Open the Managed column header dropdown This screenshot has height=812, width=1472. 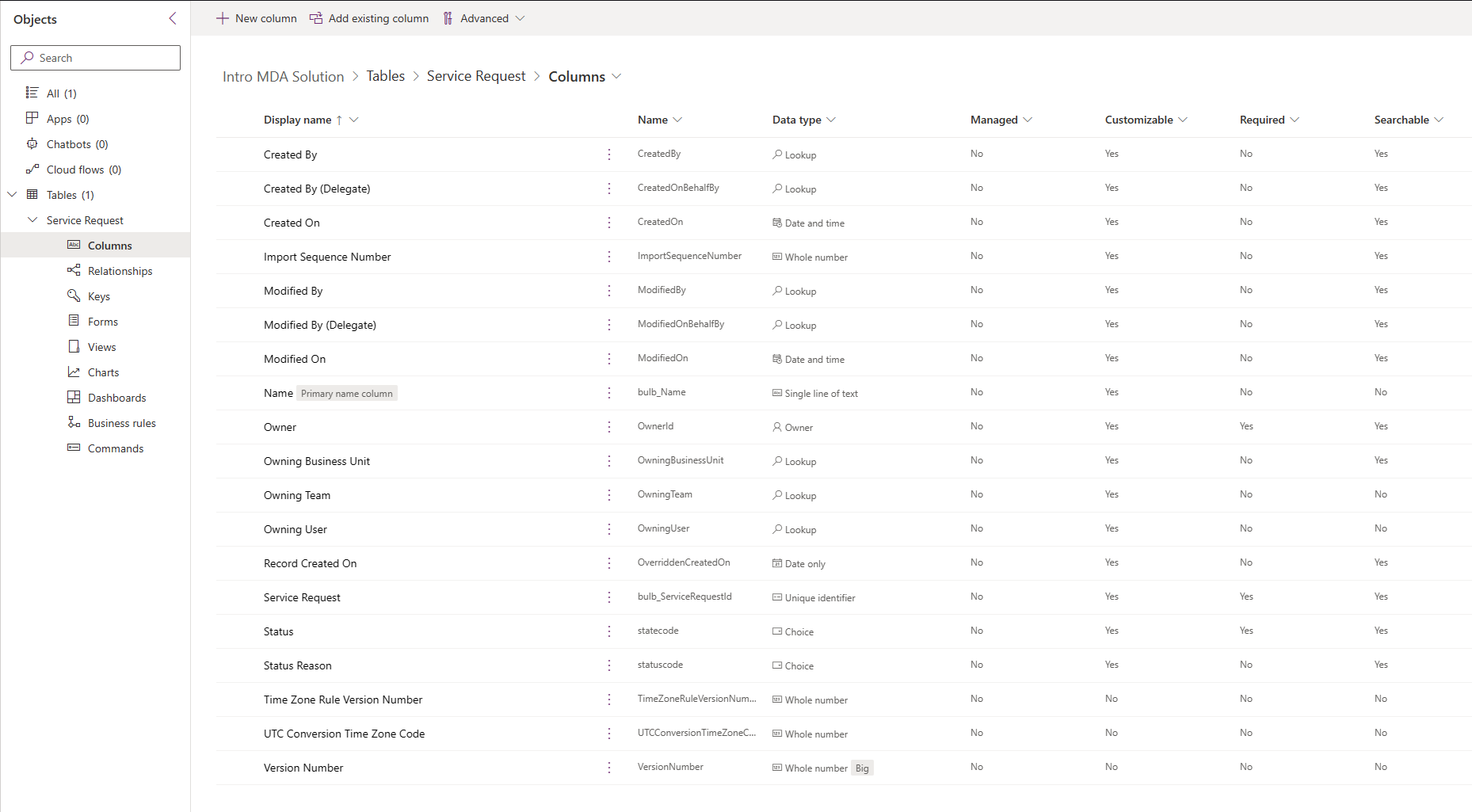[1028, 120]
